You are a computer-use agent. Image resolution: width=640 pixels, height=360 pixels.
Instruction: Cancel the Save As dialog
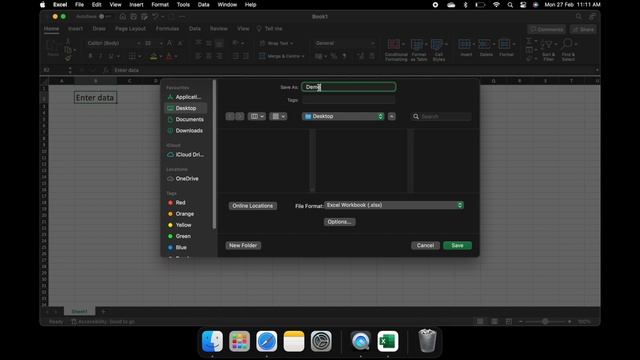tap(425, 245)
